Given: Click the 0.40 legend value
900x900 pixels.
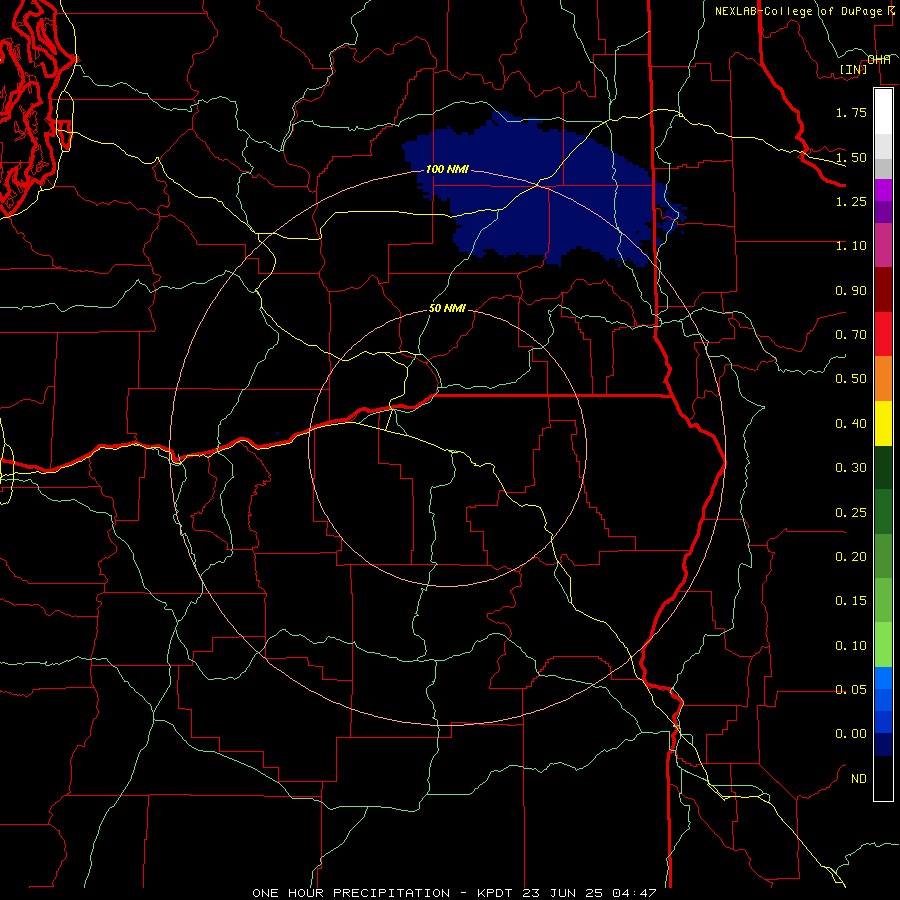Looking at the screenshot, I should pyautogui.click(x=851, y=424).
